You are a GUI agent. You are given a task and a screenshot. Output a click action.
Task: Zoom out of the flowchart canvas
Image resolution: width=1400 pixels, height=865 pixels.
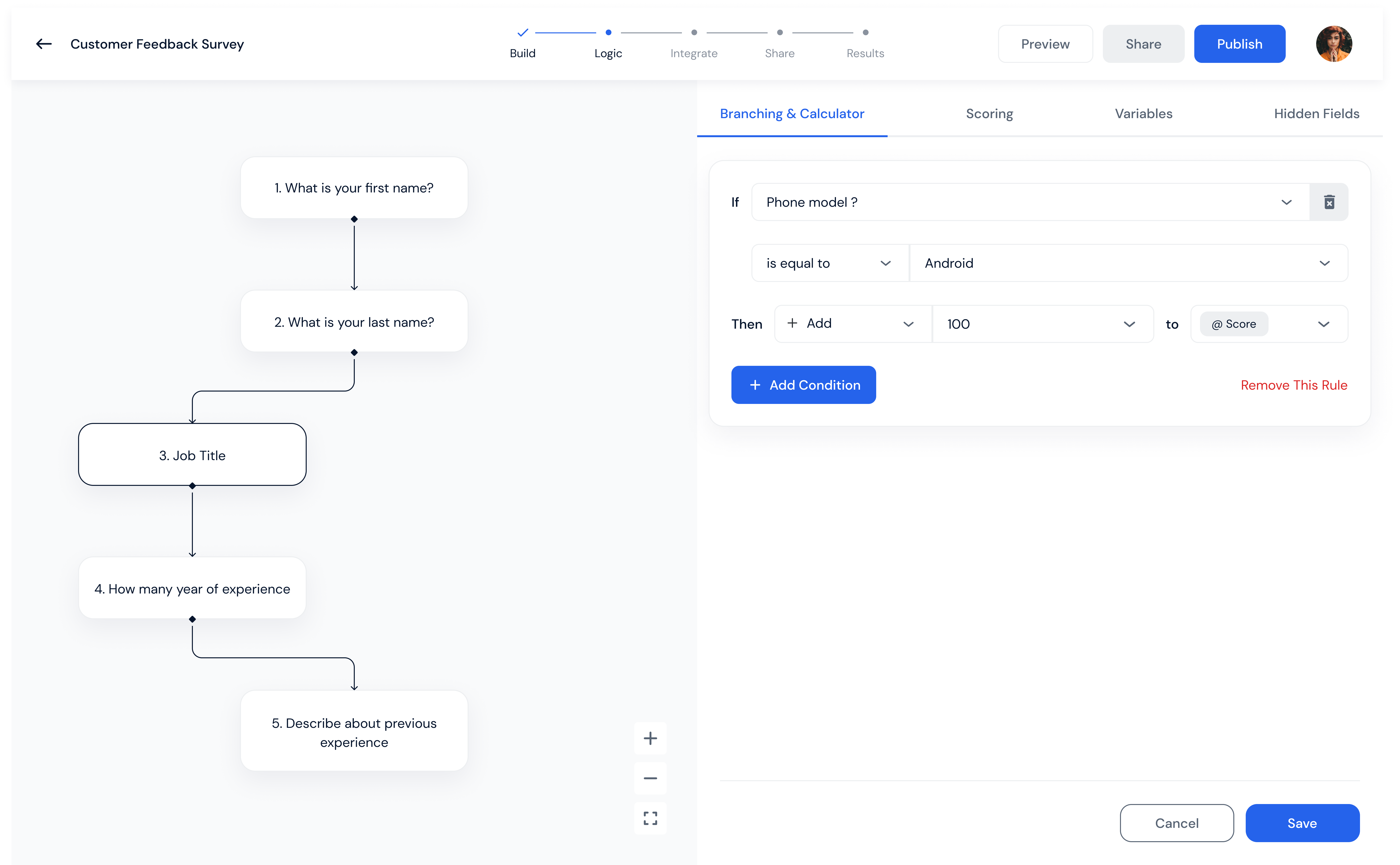click(650, 778)
